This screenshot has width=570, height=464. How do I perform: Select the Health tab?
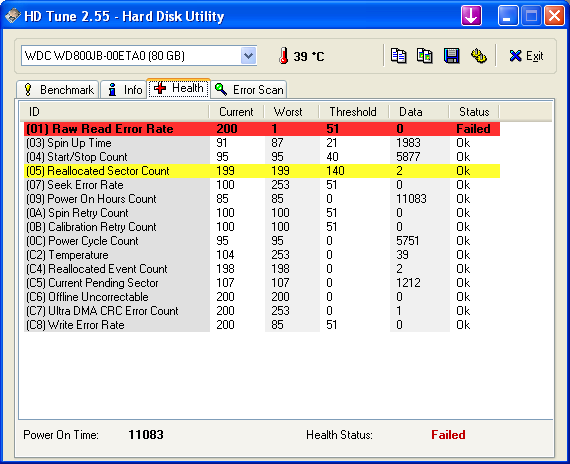pos(178,88)
